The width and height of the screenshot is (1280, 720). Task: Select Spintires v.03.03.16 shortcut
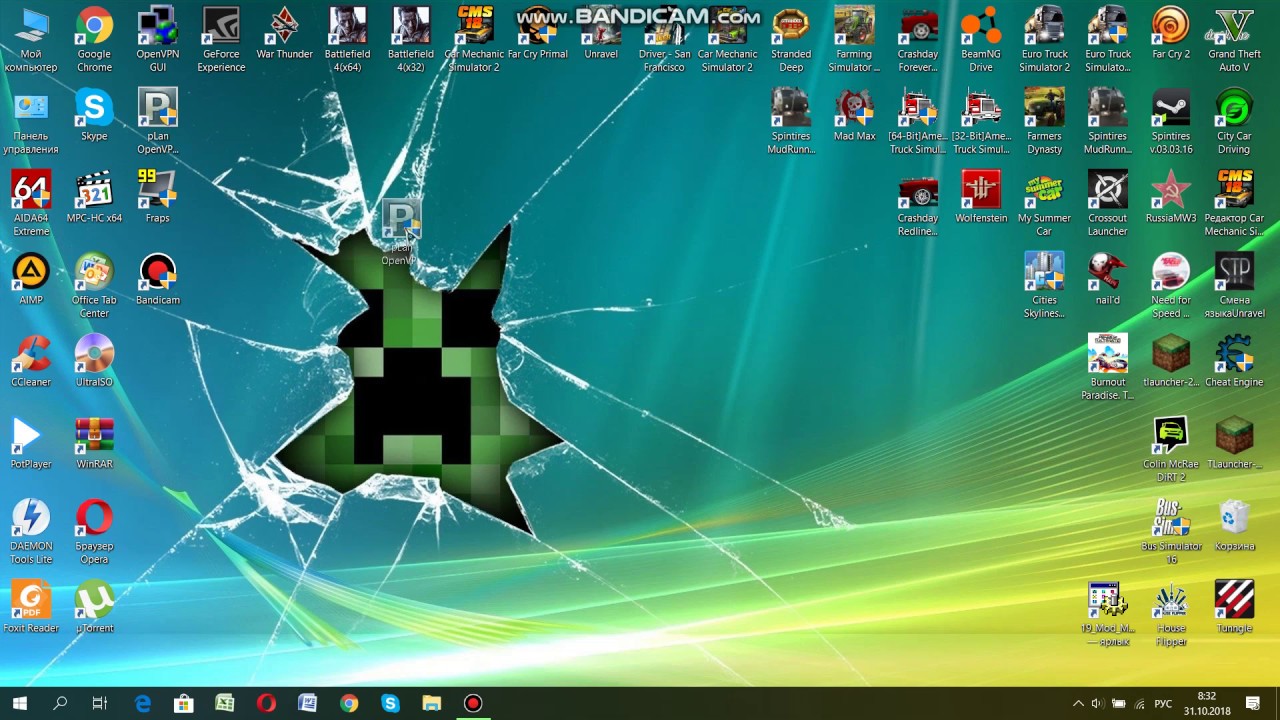[1171, 120]
